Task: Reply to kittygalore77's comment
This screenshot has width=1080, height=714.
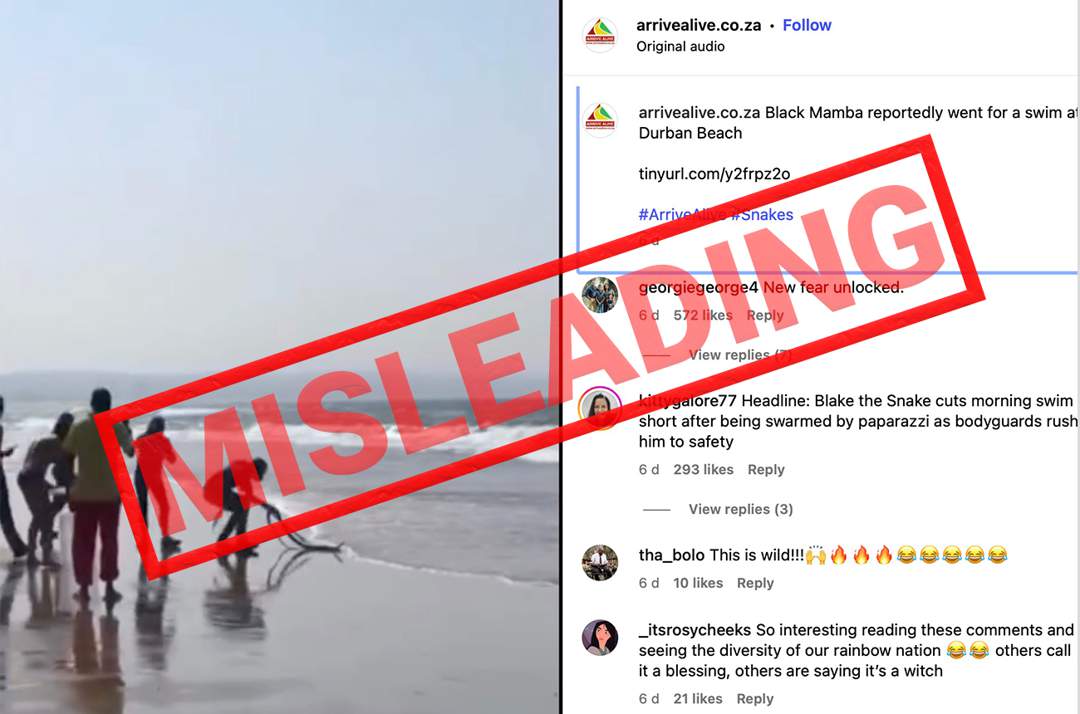Action: [766, 470]
